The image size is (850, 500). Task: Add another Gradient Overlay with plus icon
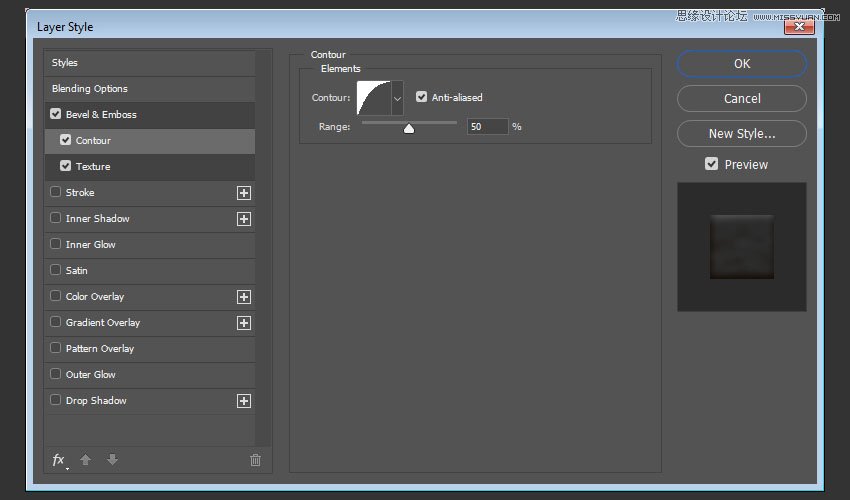(x=243, y=323)
